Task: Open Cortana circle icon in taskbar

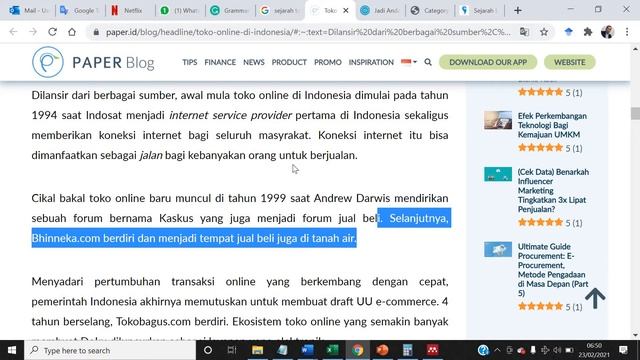Action: [208, 350]
